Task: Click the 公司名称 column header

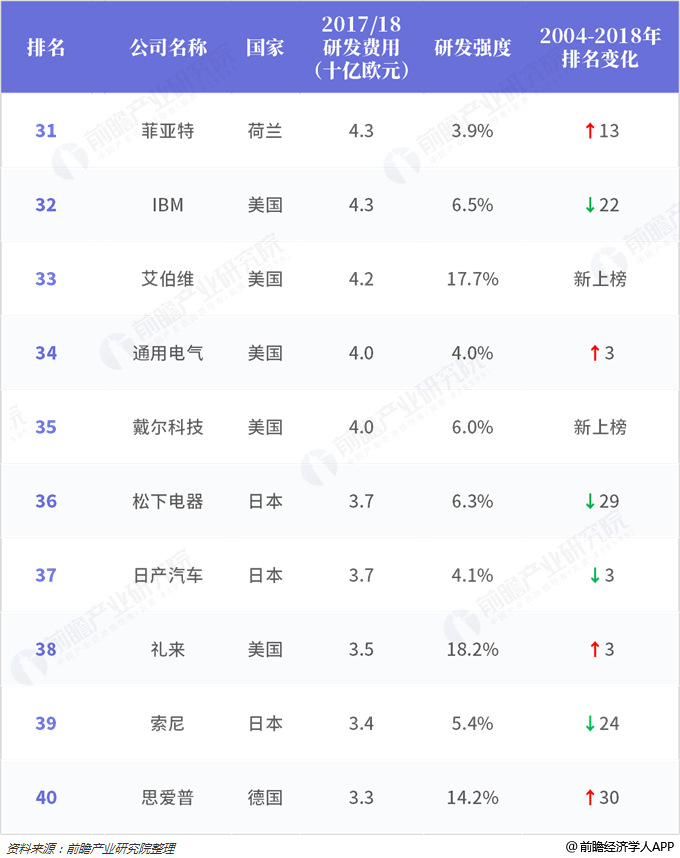Action: tap(168, 48)
